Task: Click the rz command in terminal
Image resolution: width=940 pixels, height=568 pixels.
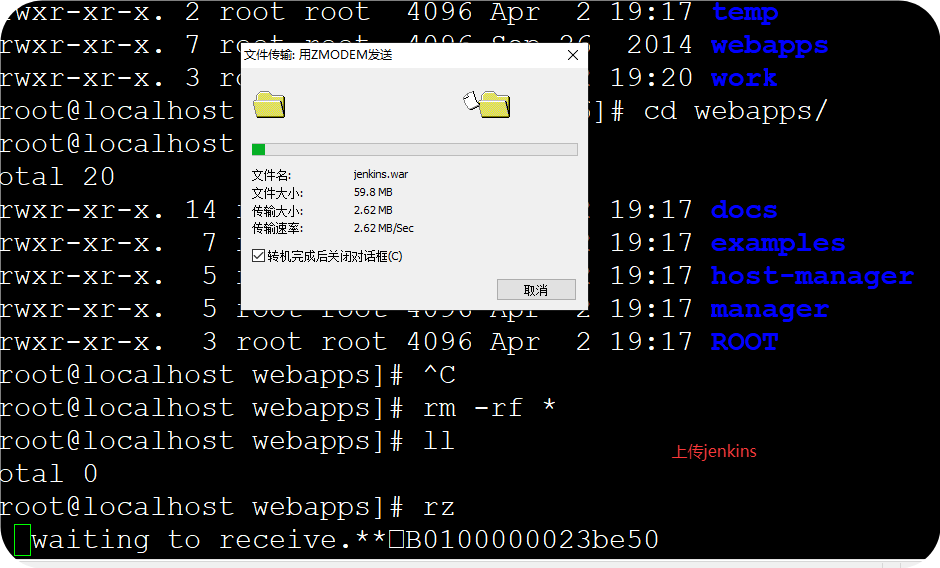Action: click(x=439, y=507)
